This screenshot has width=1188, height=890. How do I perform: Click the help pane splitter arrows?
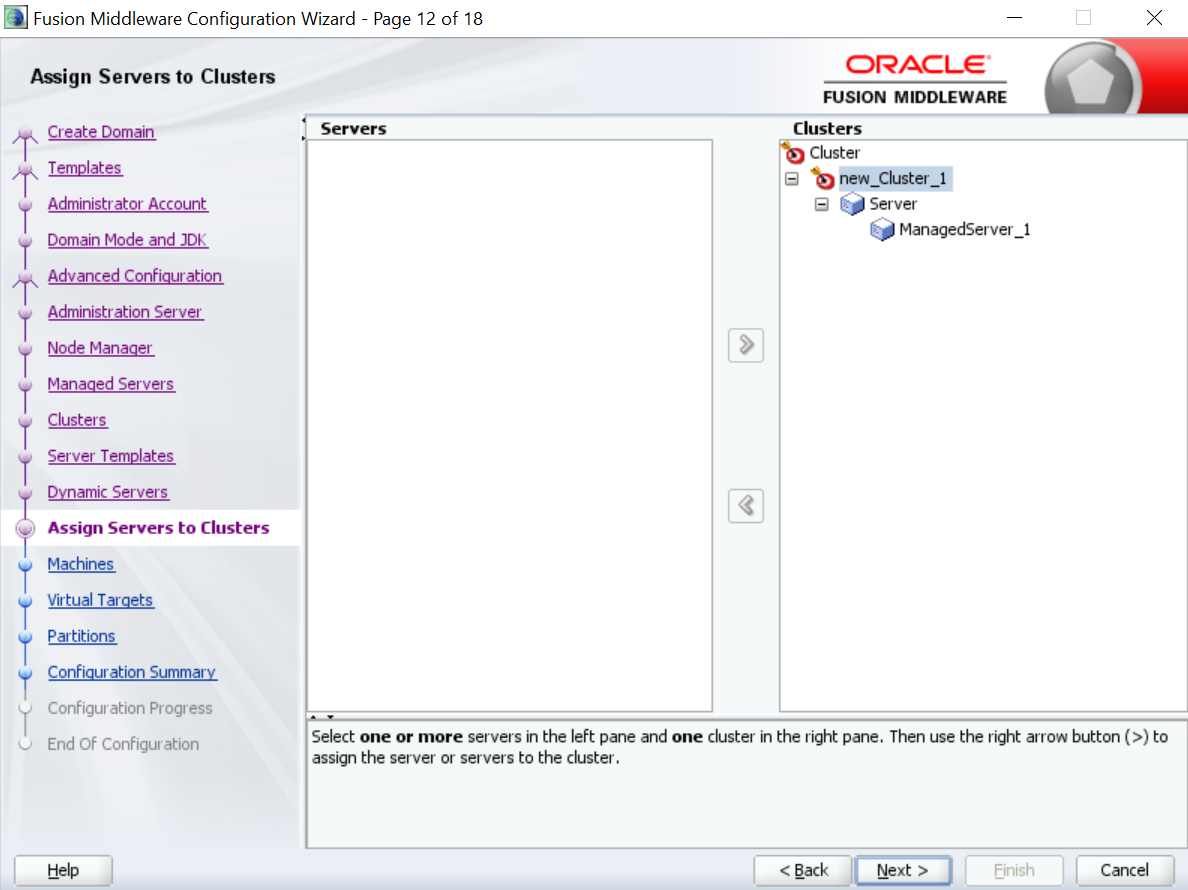[x=322, y=717]
